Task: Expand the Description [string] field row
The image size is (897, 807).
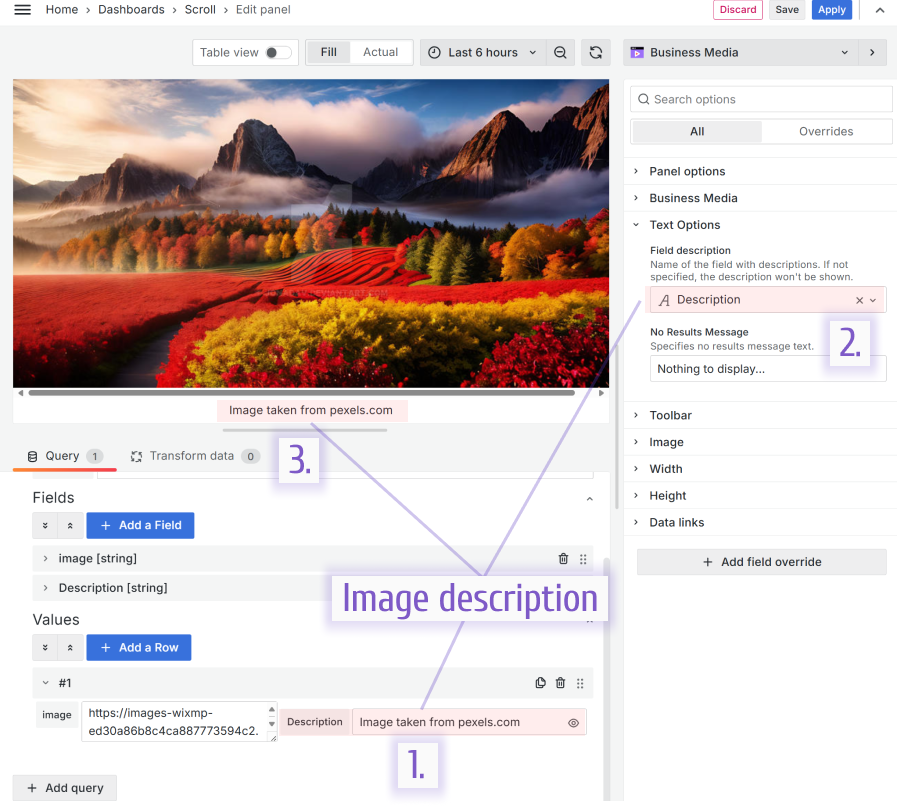Action: click(x=46, y=588)
